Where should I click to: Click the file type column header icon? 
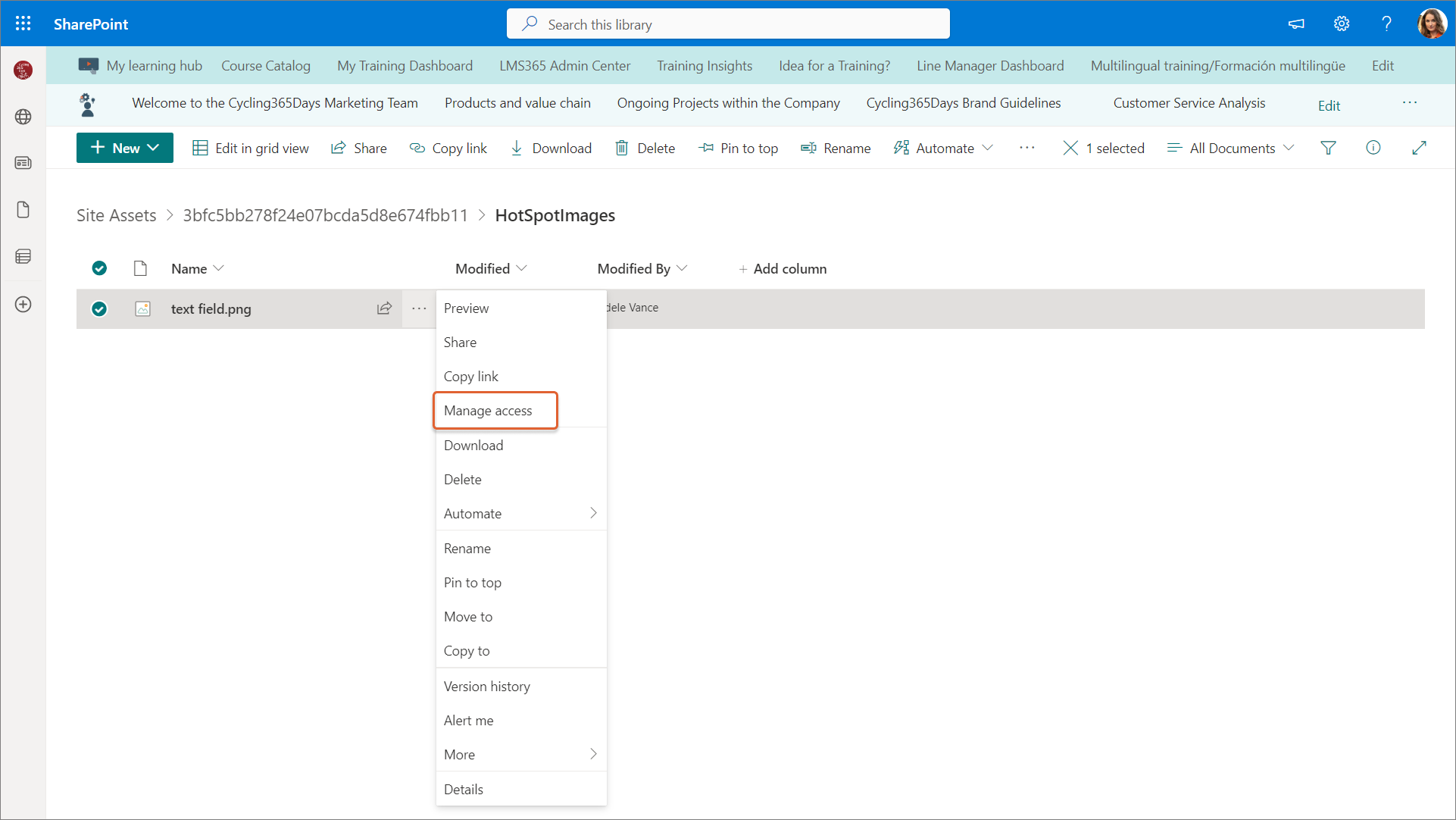(140, 268)
